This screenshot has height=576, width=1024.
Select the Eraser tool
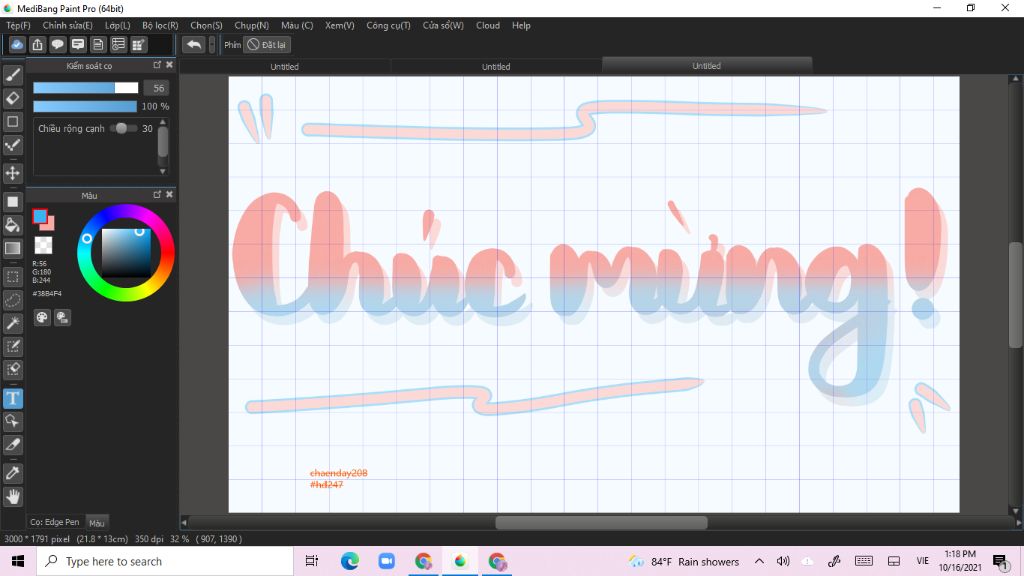[x=12, y=98]
